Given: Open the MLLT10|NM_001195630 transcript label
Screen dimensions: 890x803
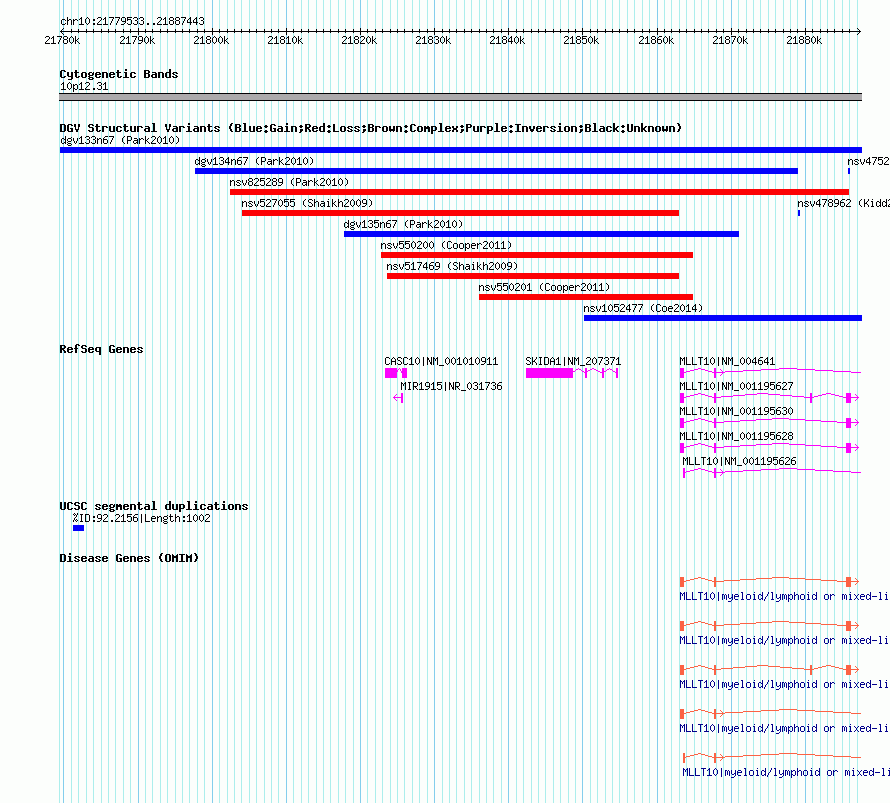Looking at the screenshot, I should [736, 411].
